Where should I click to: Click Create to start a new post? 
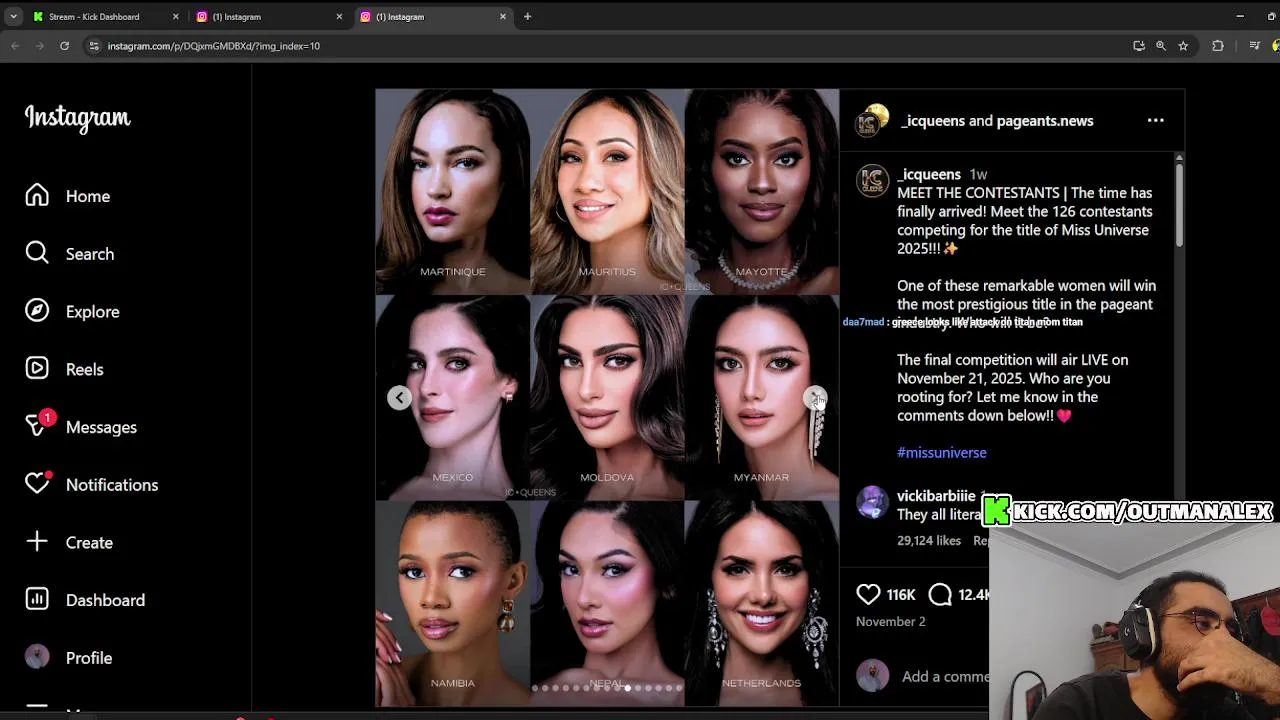click(69, 542)
